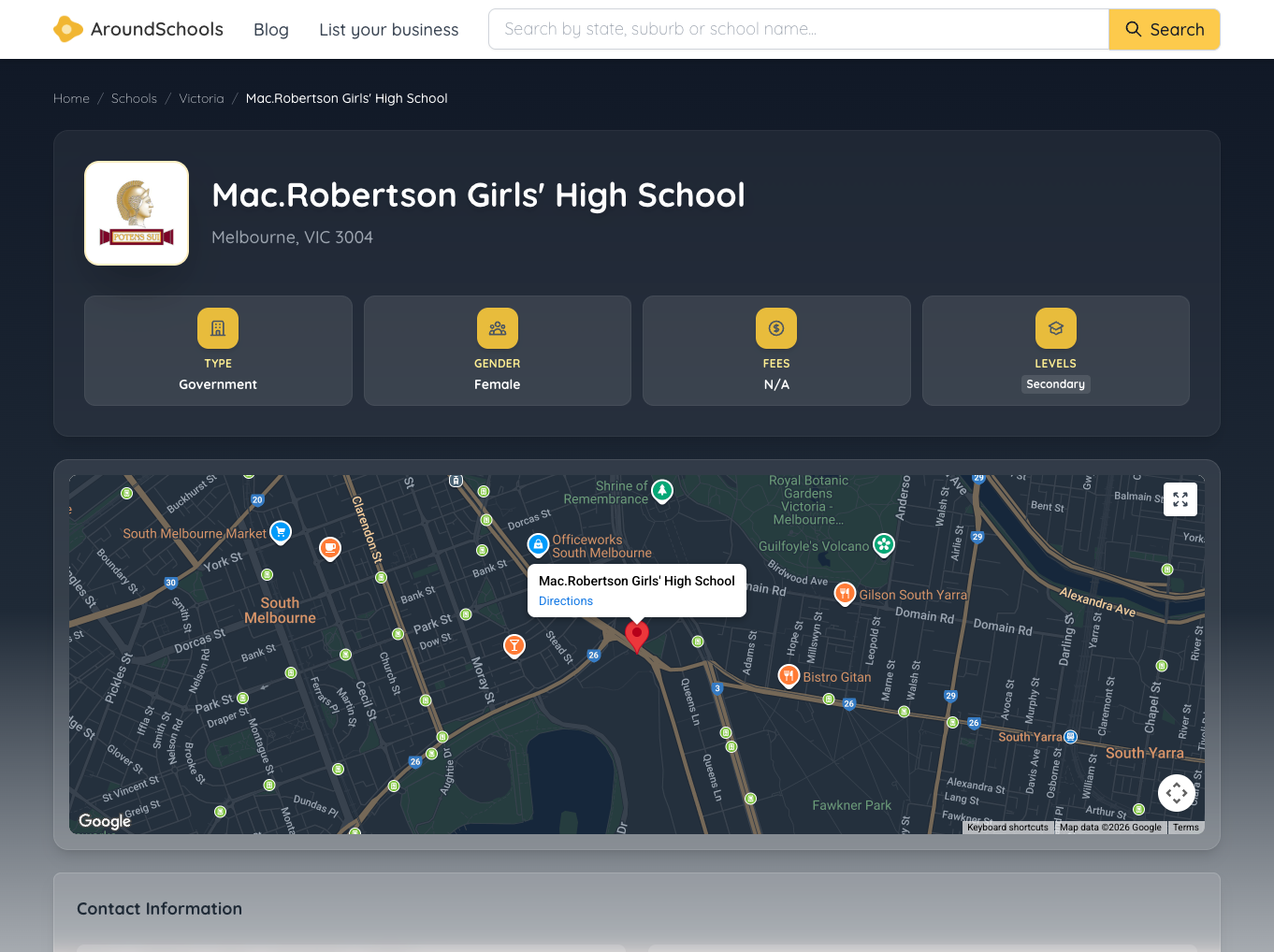Click the South Melbourne Market shopping marker
The image size is (1274, 952).
click(x=280, y=532)
